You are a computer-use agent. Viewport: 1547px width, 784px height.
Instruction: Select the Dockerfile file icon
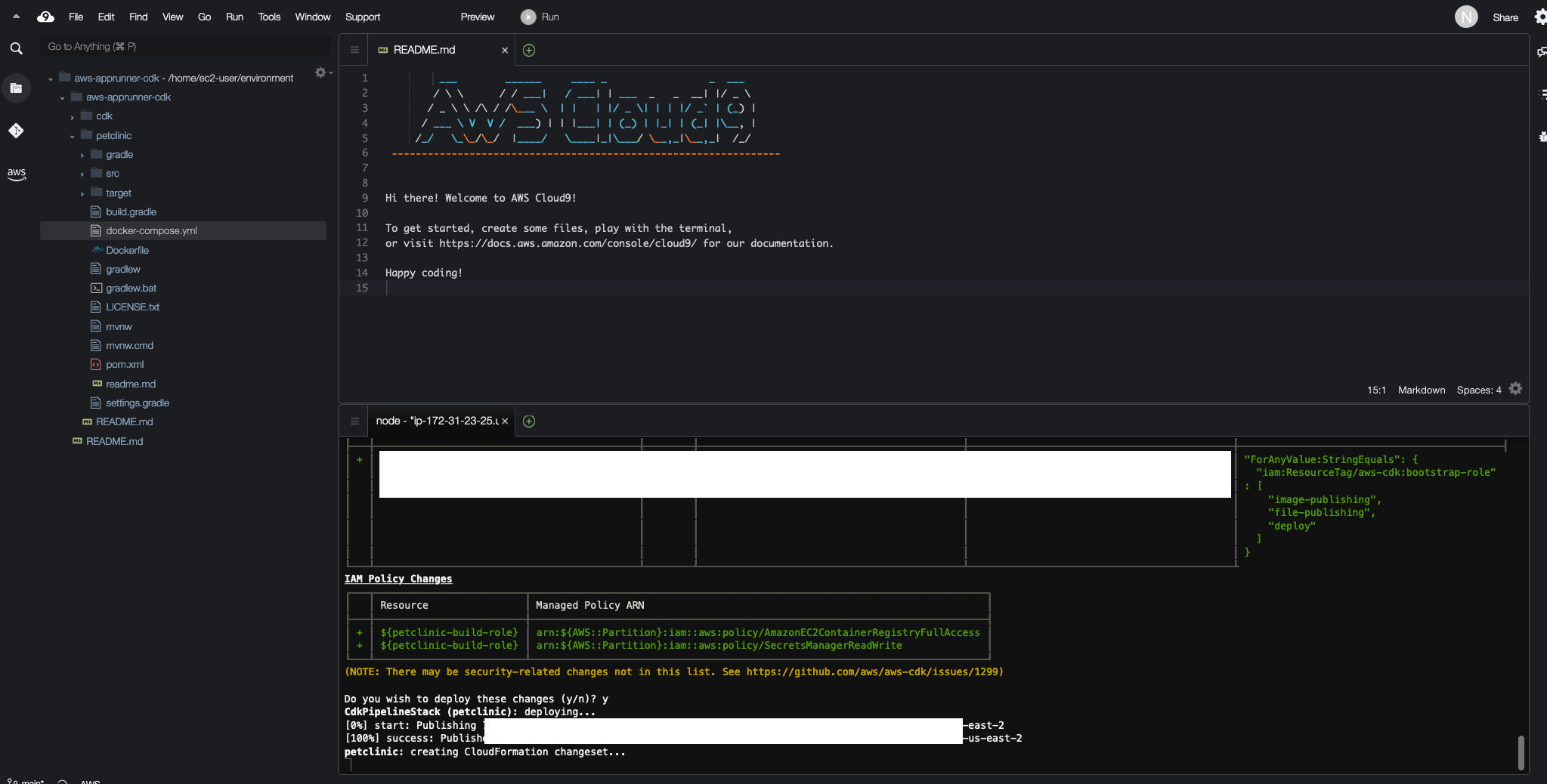97,250
